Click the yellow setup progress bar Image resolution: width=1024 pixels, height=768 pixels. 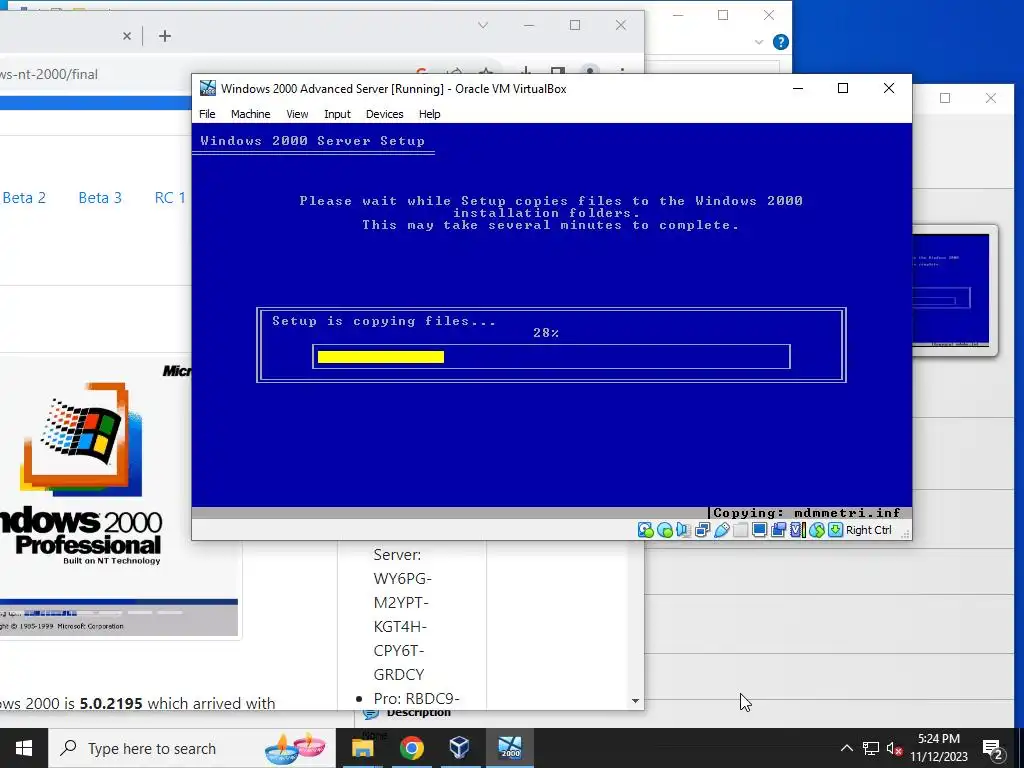[381, 357]
